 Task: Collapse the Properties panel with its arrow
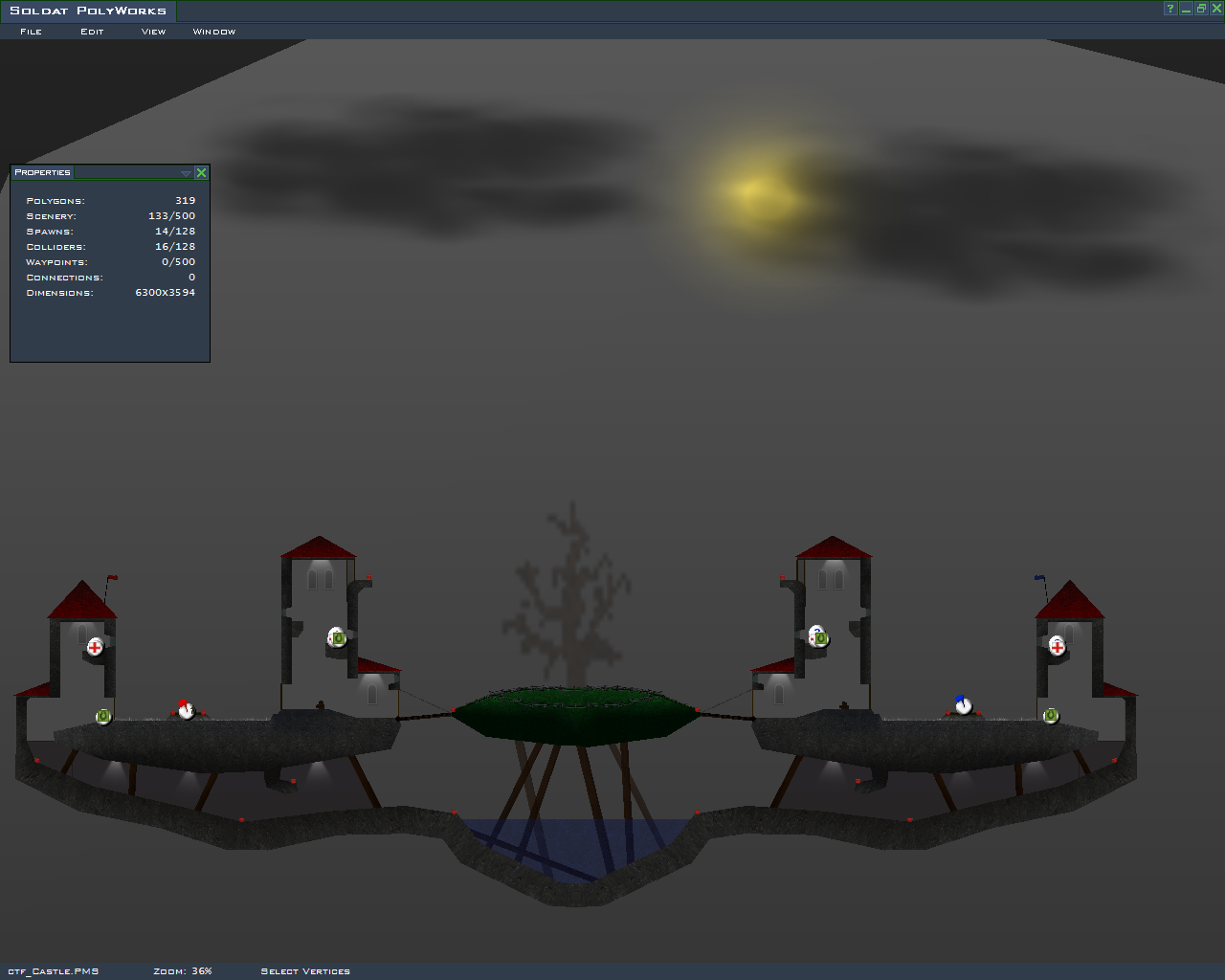pos(186,173)
